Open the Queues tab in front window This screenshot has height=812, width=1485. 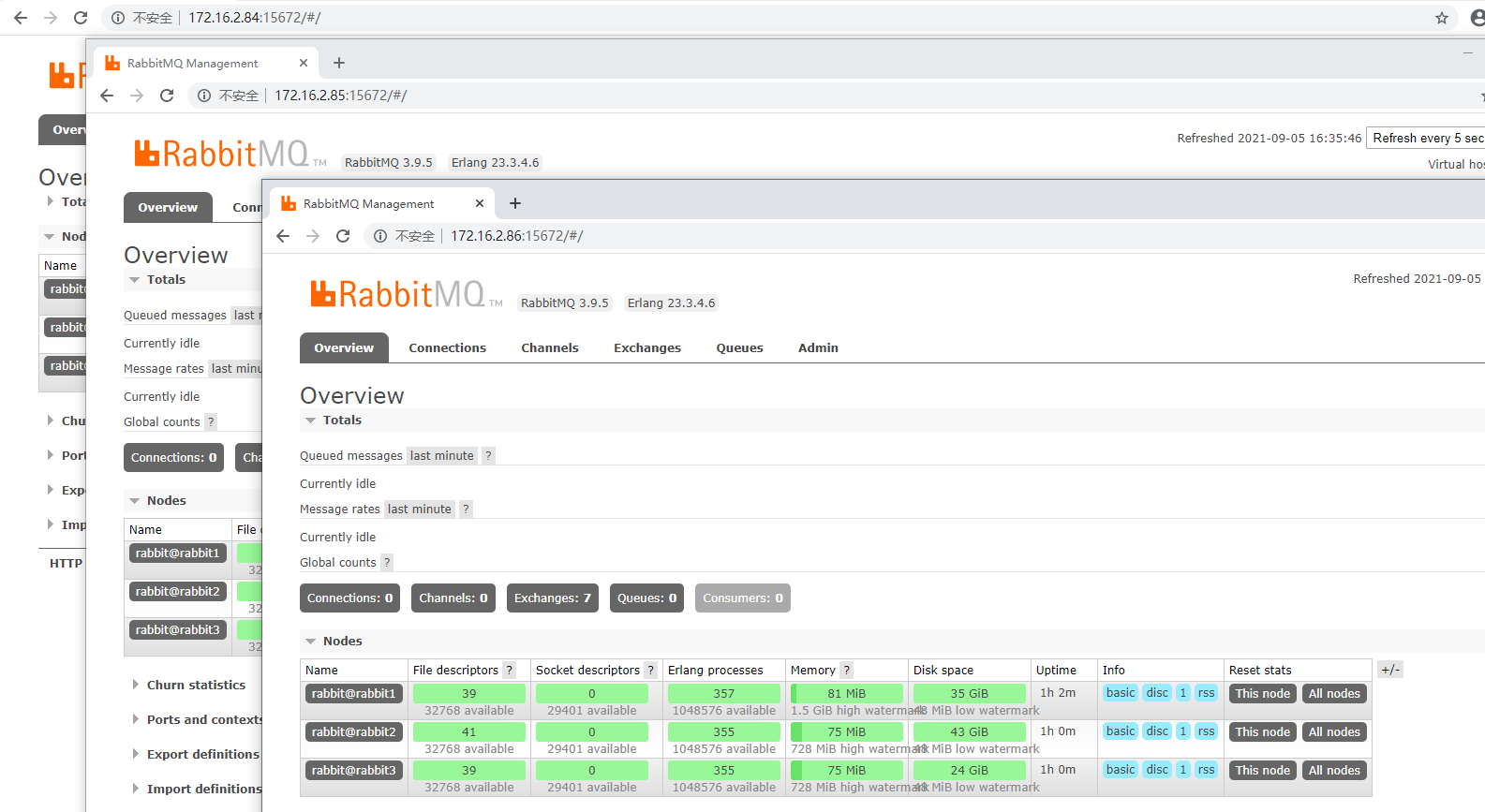tap(739, 348)
